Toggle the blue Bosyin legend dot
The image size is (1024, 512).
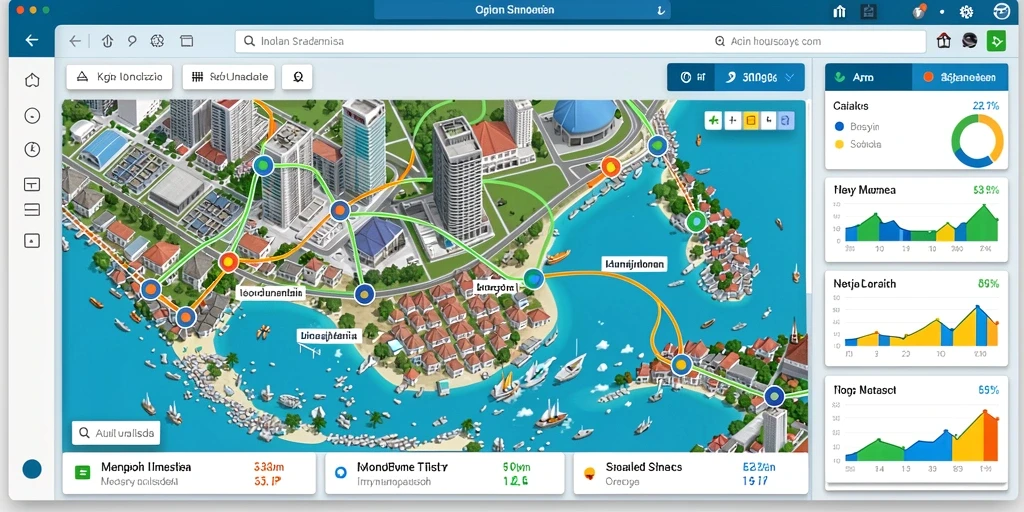pos(839,127)
